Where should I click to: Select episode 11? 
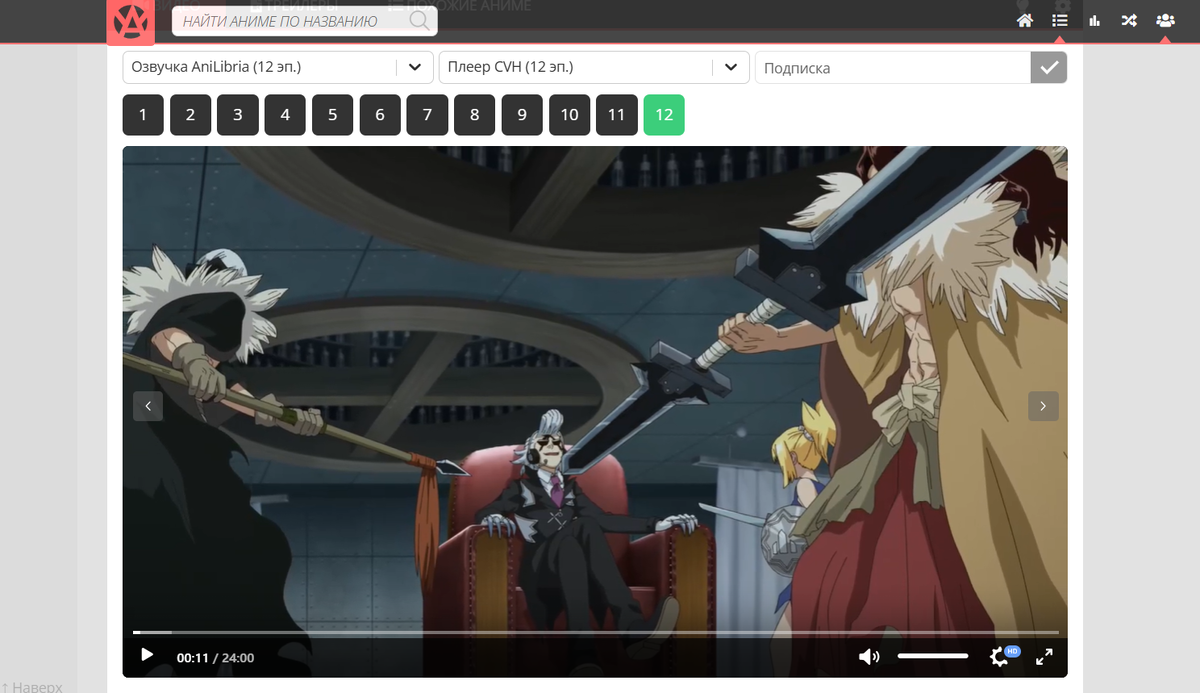point(616,115)
